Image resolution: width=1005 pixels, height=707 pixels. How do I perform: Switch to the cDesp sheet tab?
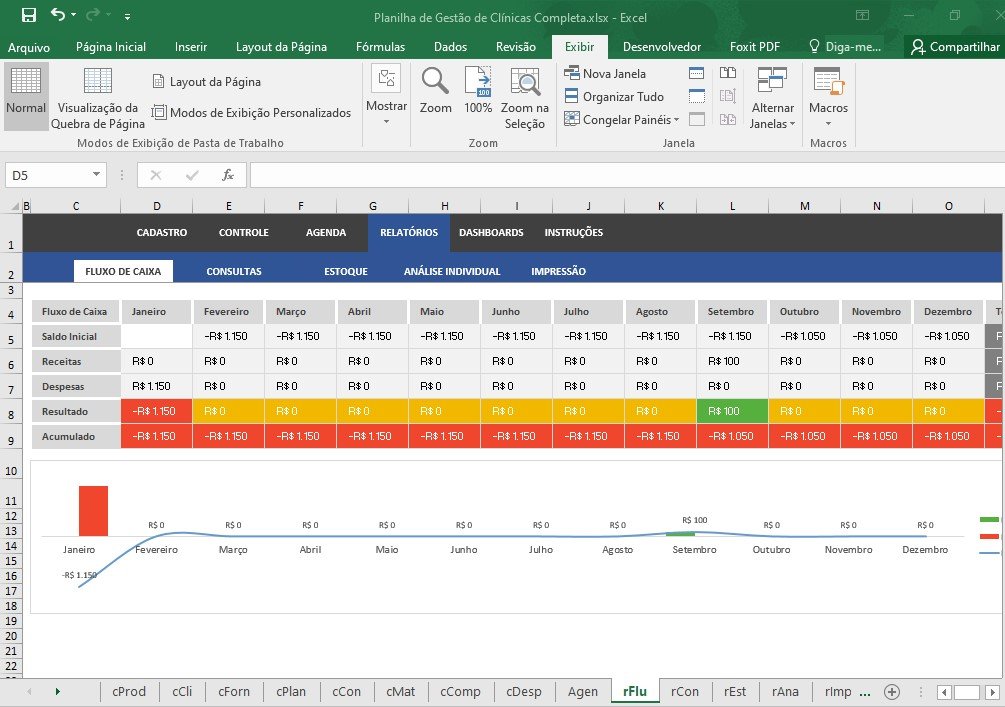524,691
